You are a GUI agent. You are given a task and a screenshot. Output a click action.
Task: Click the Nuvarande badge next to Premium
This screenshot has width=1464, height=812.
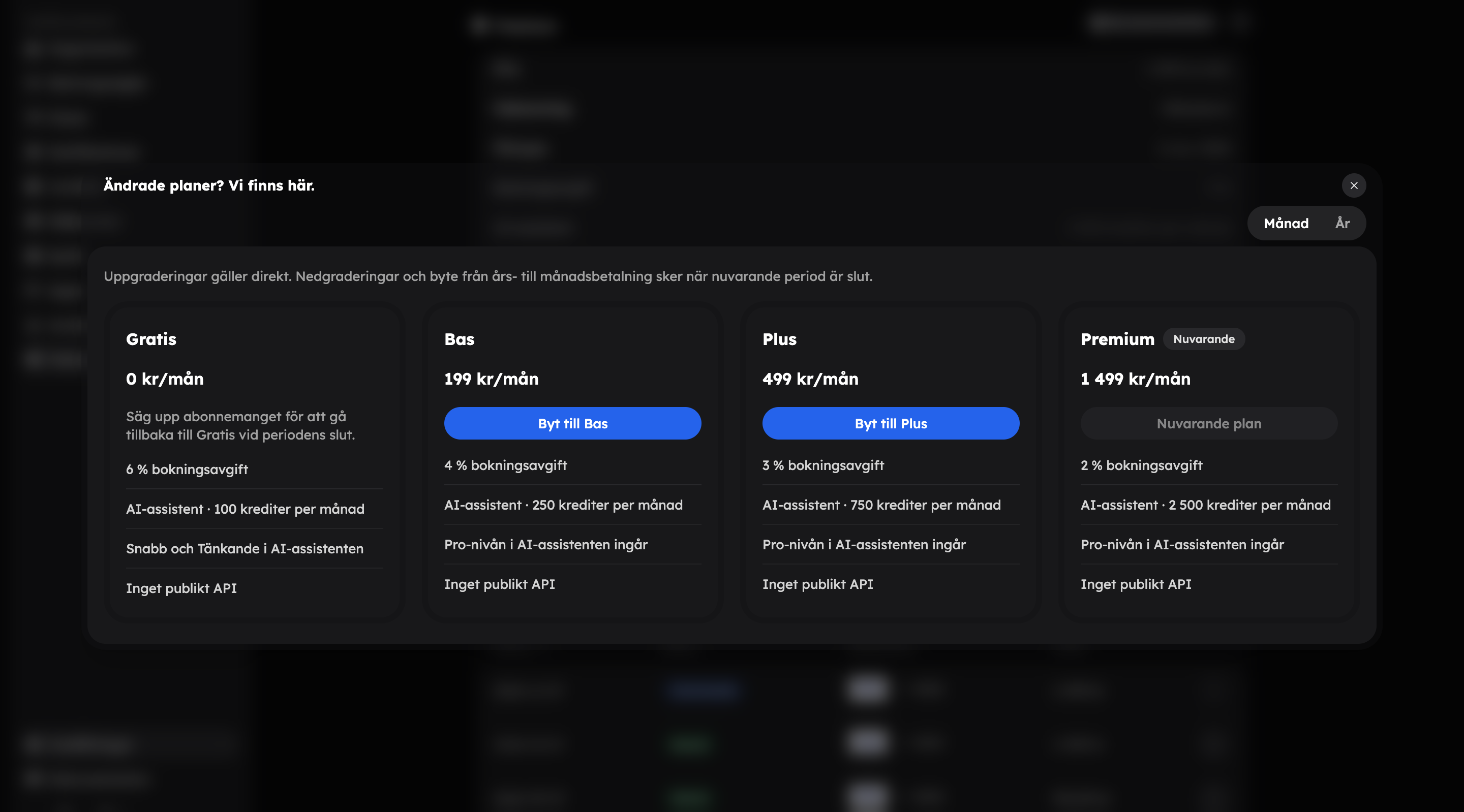click(x=1204, y=339)
